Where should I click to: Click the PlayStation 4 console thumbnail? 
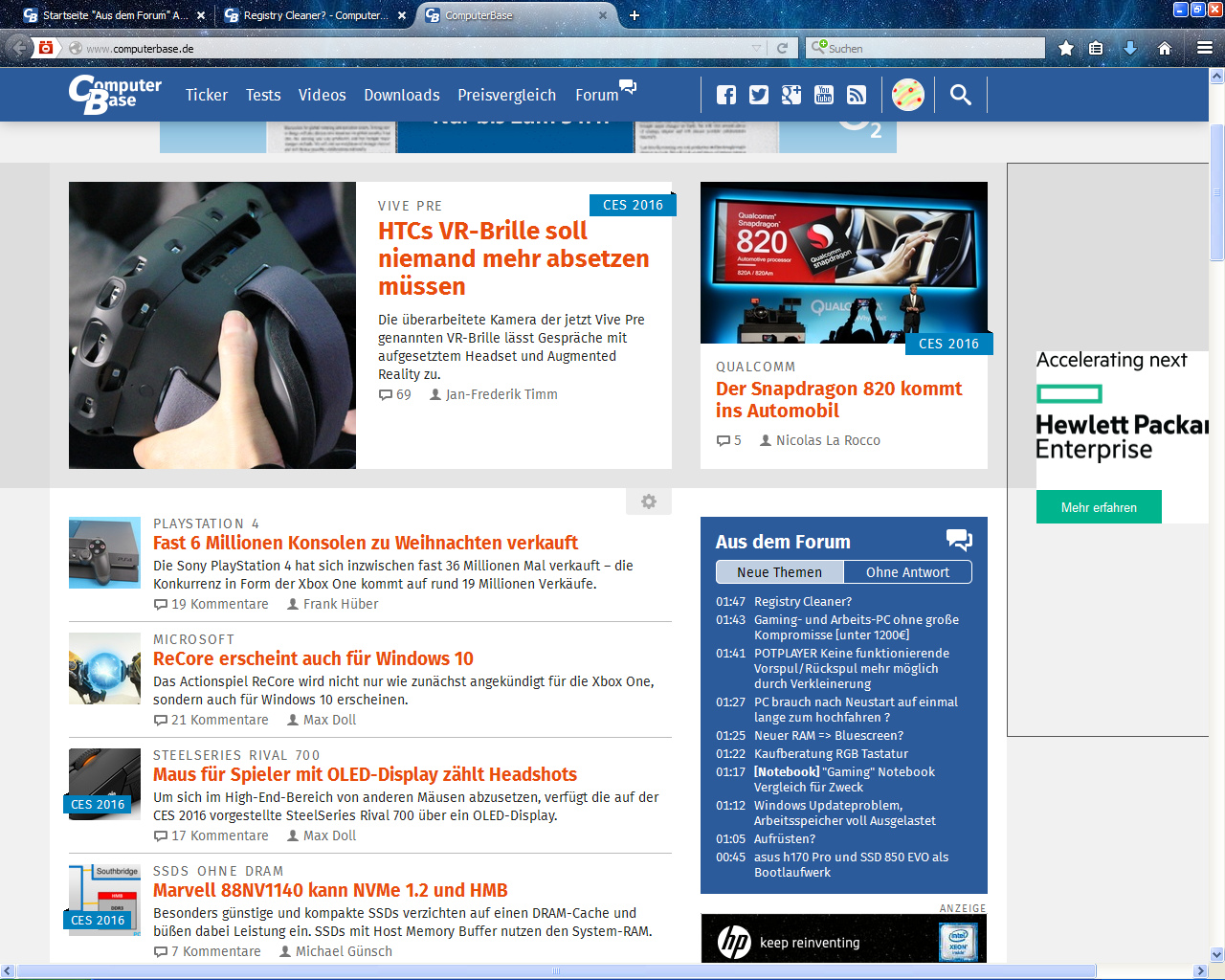coord(104,552)
